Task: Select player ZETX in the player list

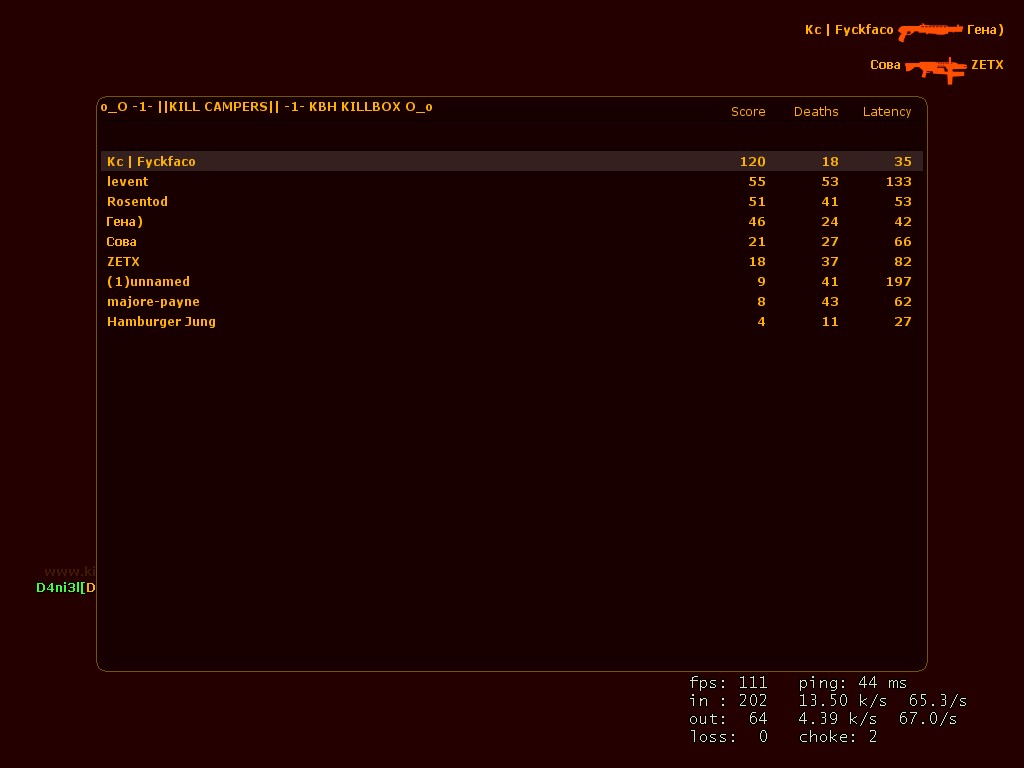Action: (x=123, y=261)
